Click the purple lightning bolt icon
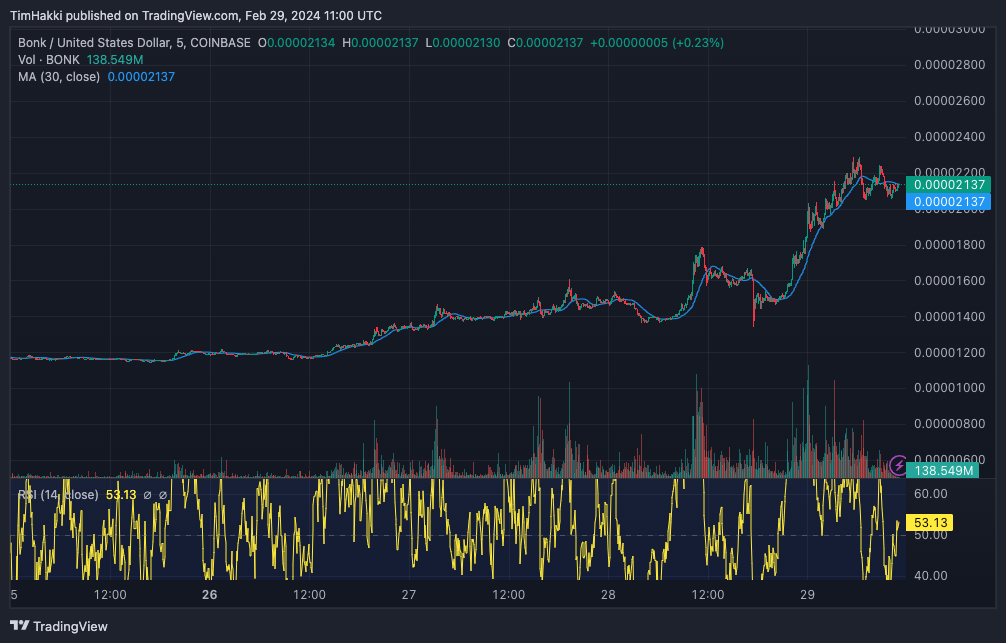This screenshot has height=643, width=1006. point(898,465)
